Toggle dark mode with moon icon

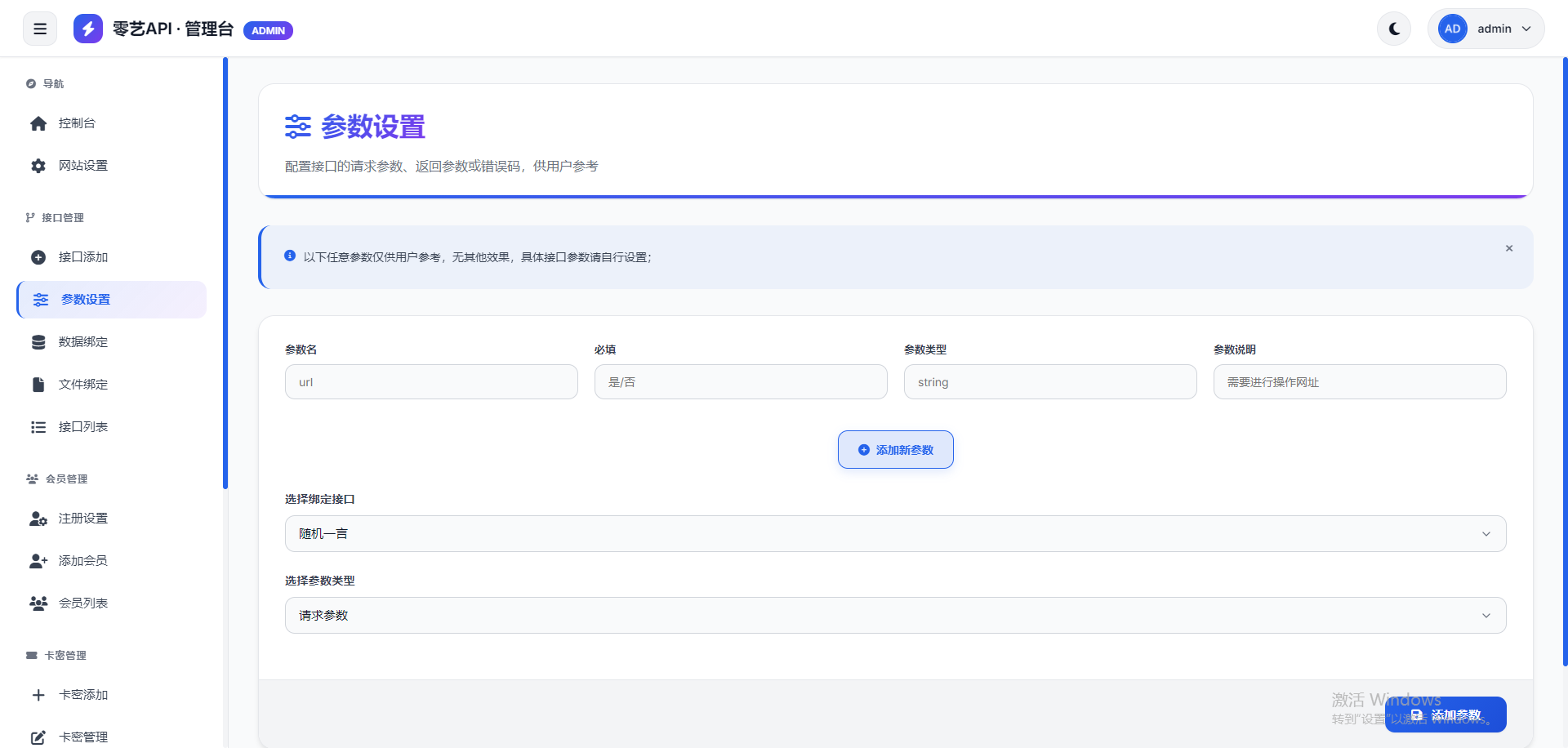1394,29
